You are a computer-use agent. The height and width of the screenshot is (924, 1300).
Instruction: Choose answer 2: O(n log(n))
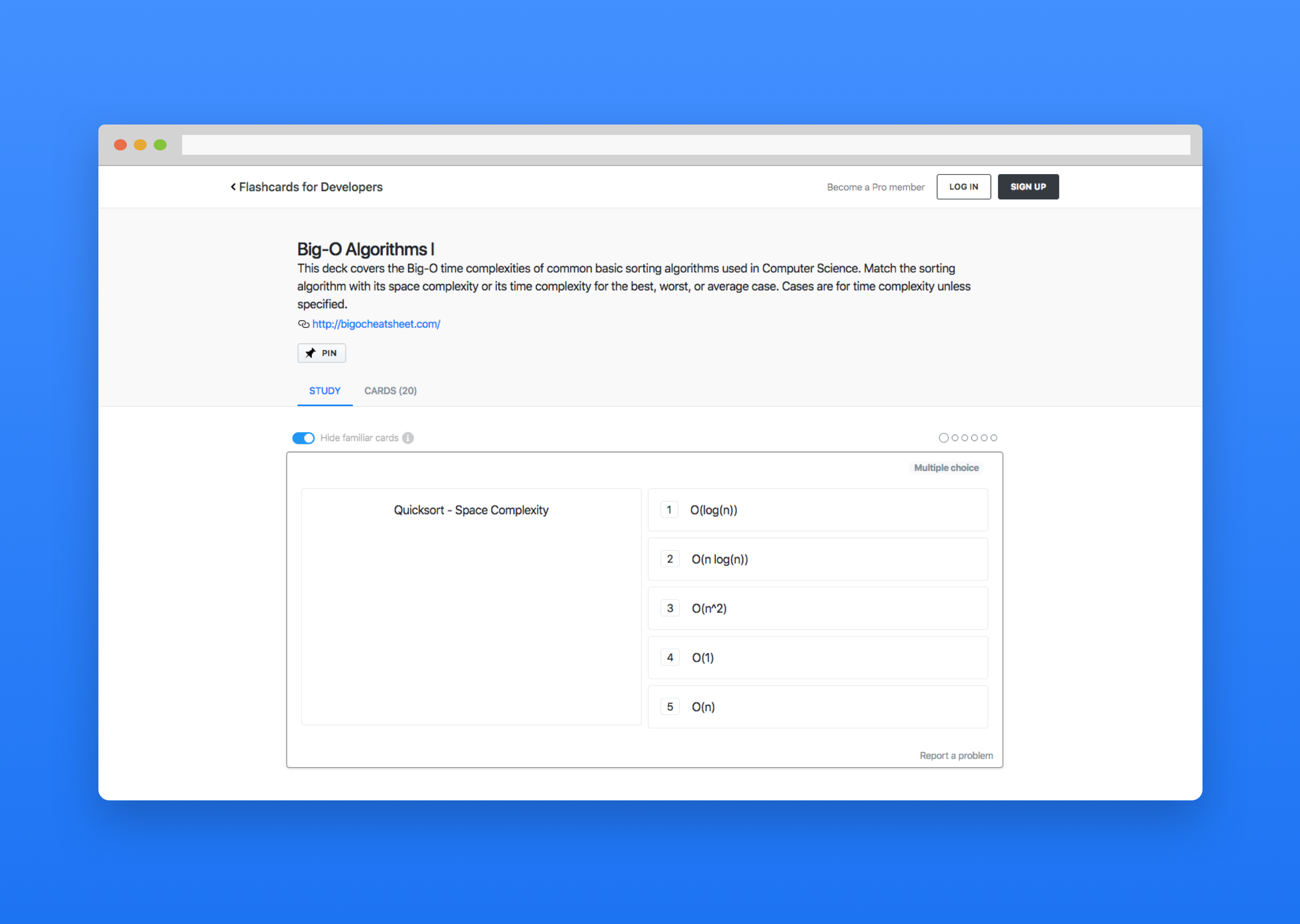pos(818,559)
